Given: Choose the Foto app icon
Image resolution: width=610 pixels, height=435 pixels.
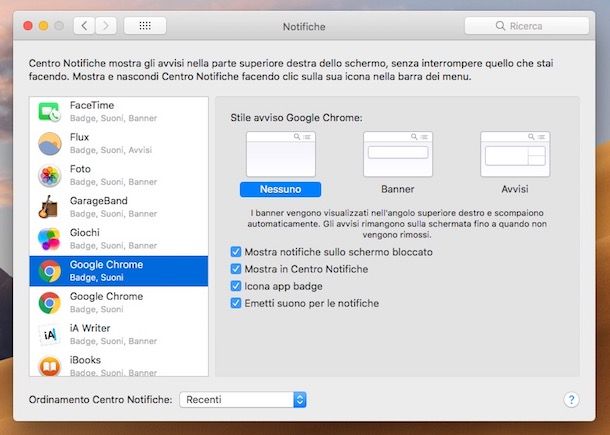Looking at the screenshot, I should point(49,176).
